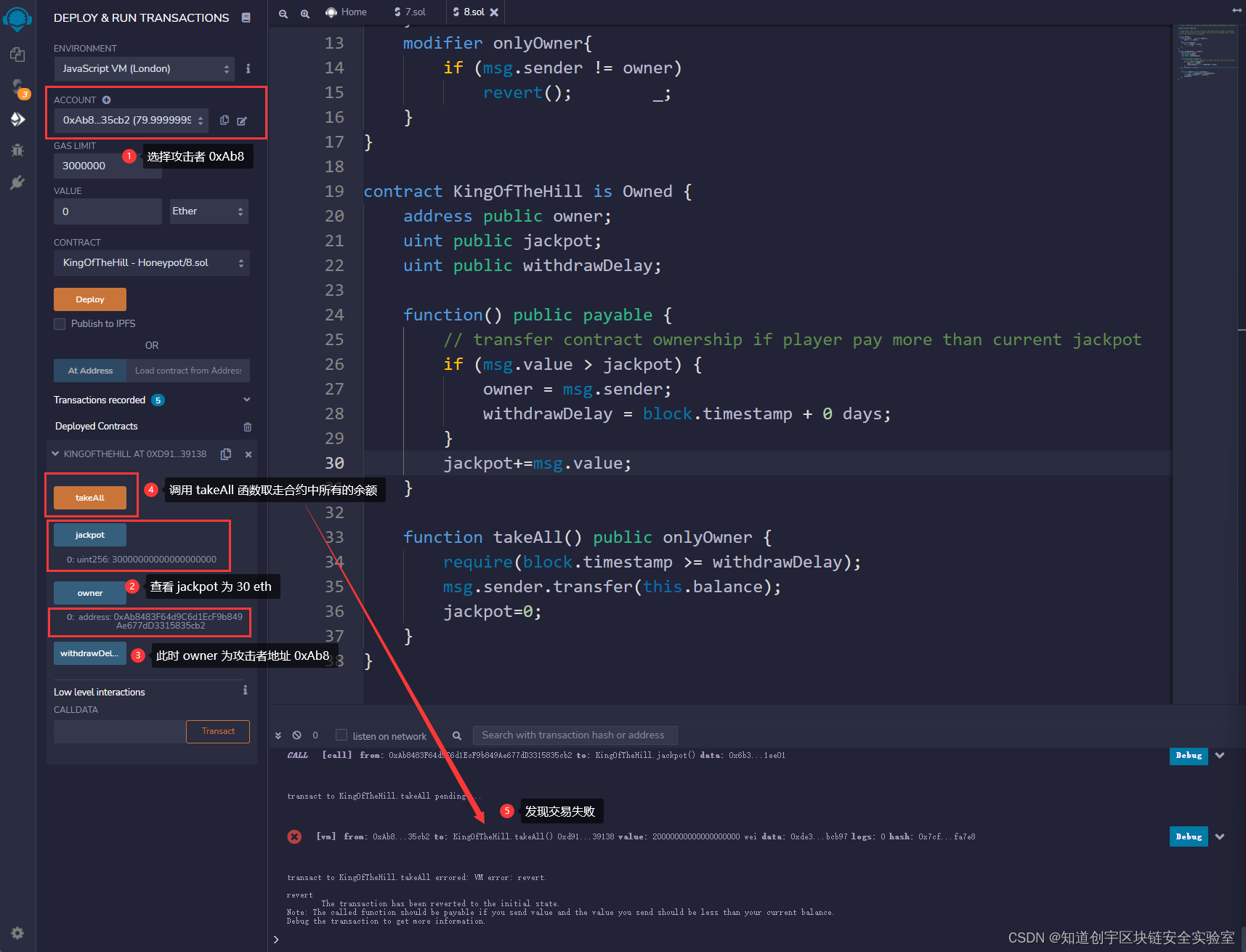Click the At Address button
Image resolution: width=1246 pixels, height=952 pixels.
point(90,371)
